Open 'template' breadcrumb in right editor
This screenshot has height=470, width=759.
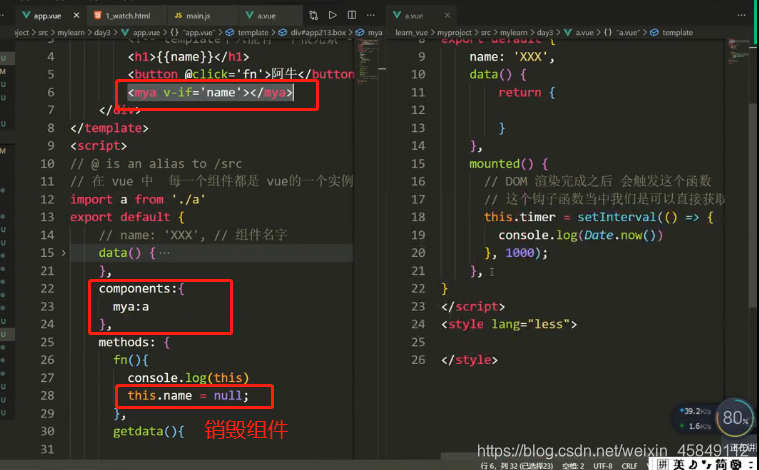coord(672,32)
